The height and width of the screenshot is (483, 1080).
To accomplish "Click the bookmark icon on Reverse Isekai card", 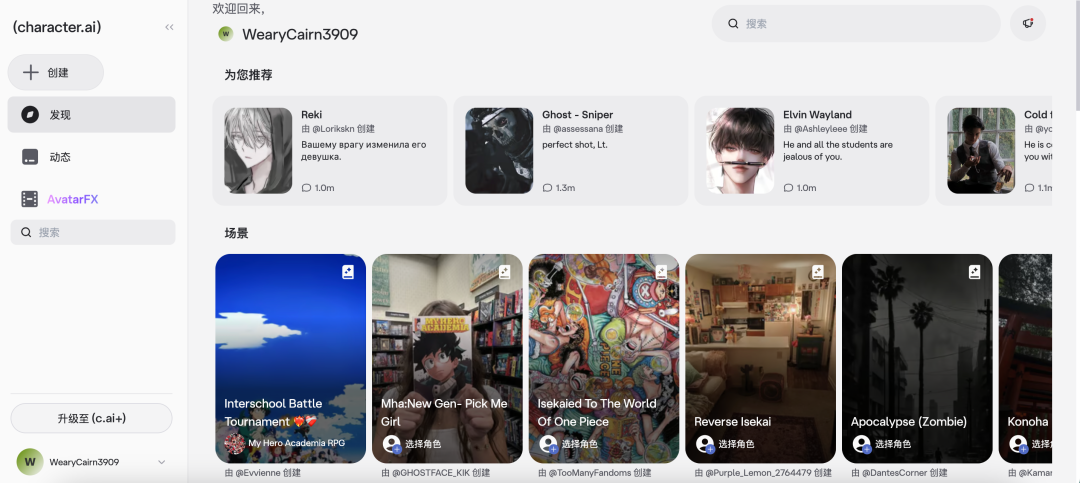I will pos(818,272).
